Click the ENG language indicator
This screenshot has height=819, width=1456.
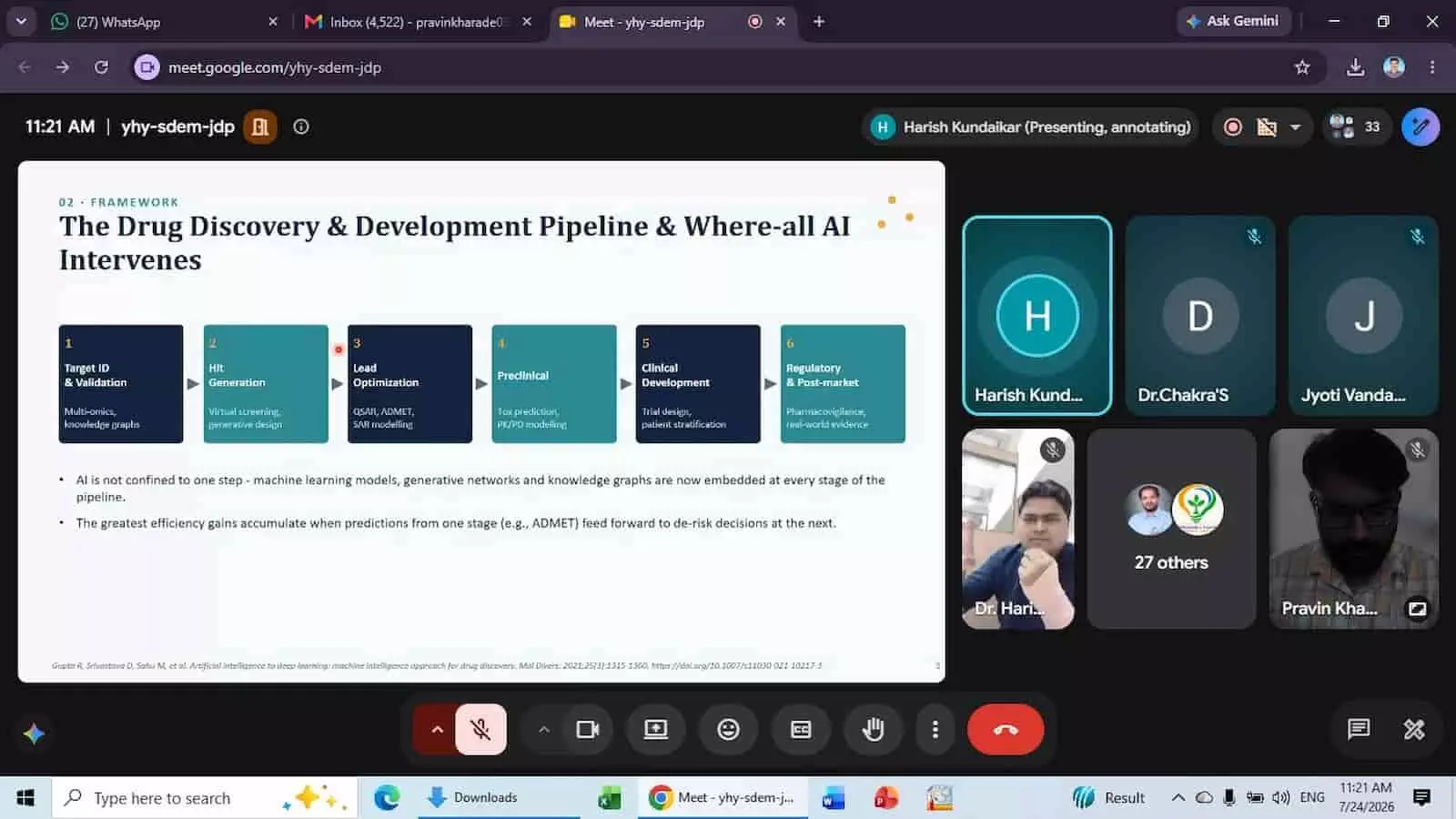click(1312, 798)
